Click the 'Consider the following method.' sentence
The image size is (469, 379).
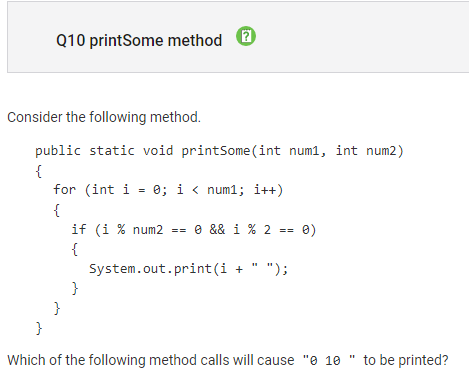(104, 117)
